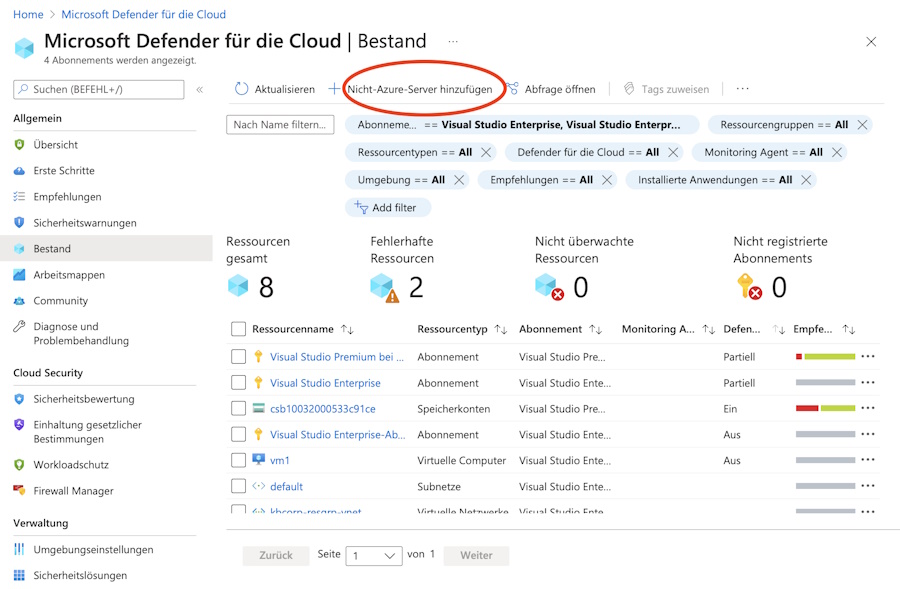Click the Umgebungseinstellungen sliders icon
Screen dimensions: 900x589
tap(19, 549)
